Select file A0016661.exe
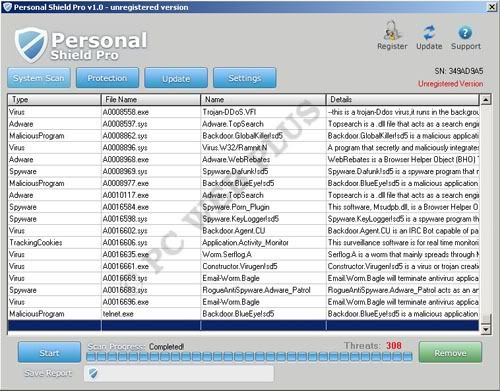The image size is (500, 391). (x=151, y=266)
